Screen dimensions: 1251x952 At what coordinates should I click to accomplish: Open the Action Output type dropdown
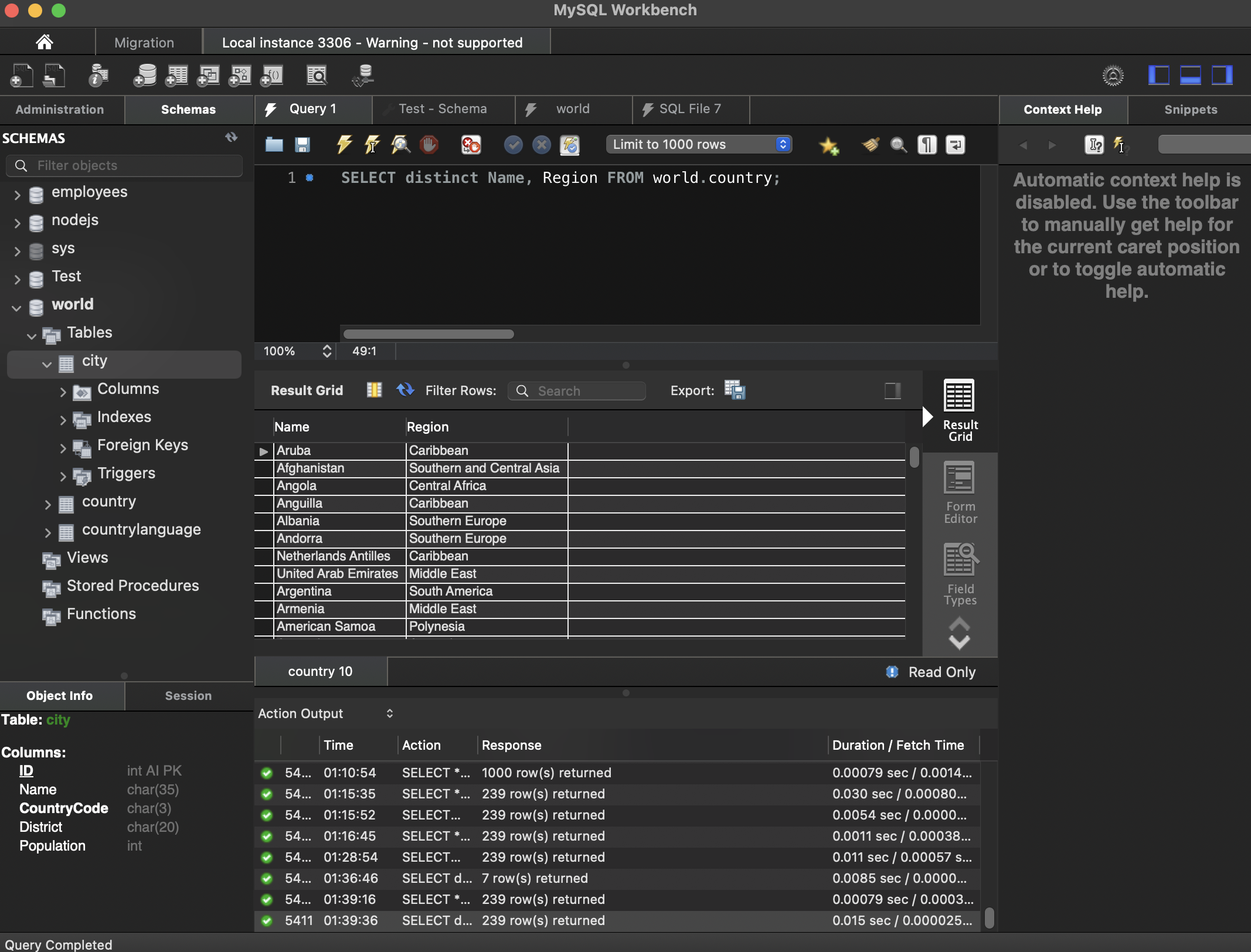[325, 713]
